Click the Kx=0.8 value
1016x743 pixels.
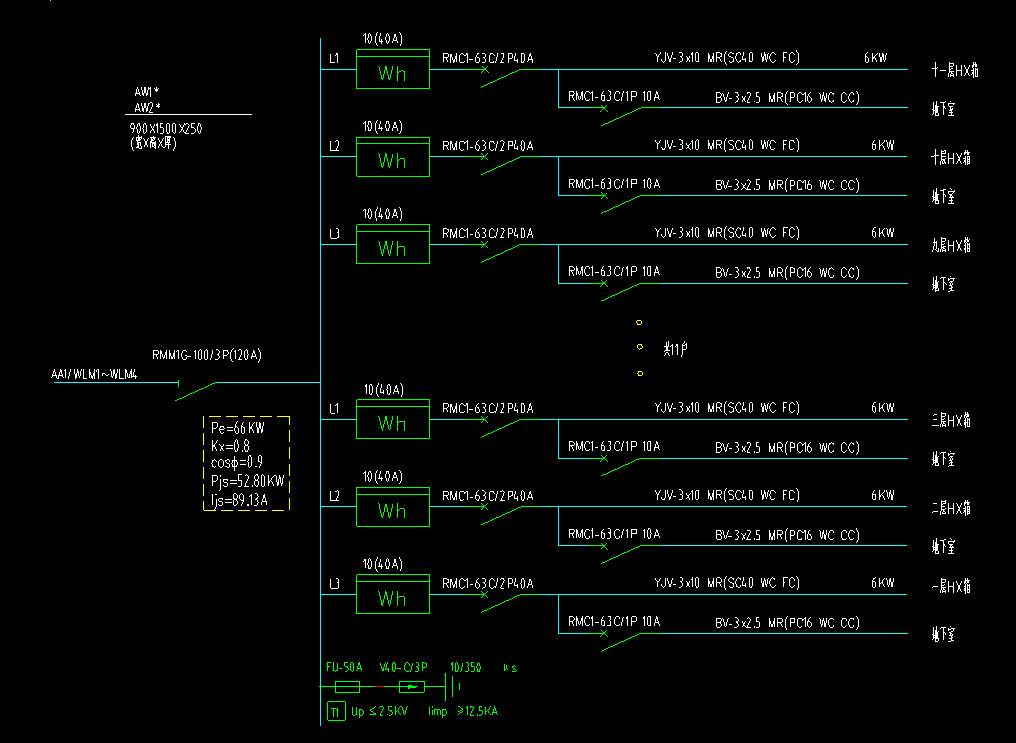230,446
